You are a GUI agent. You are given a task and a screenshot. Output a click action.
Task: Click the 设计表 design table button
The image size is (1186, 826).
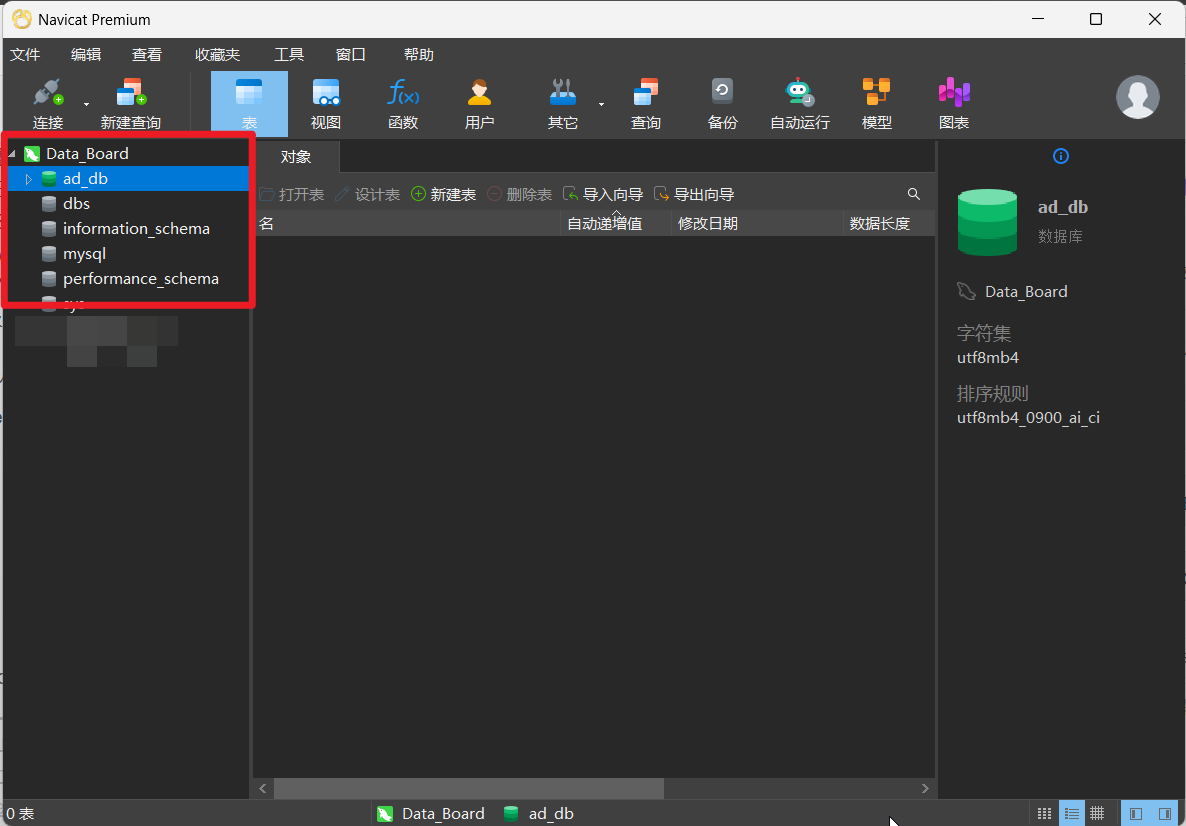tap(368, 194)
